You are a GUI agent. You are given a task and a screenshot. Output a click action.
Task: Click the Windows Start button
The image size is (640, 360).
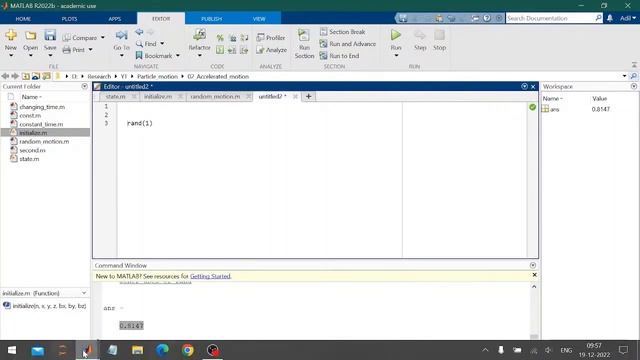click(x=12, y=350)
